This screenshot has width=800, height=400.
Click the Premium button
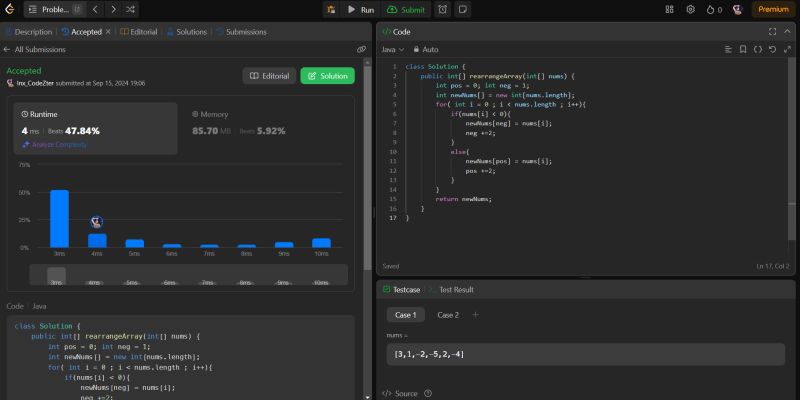(x=773, y=9)
